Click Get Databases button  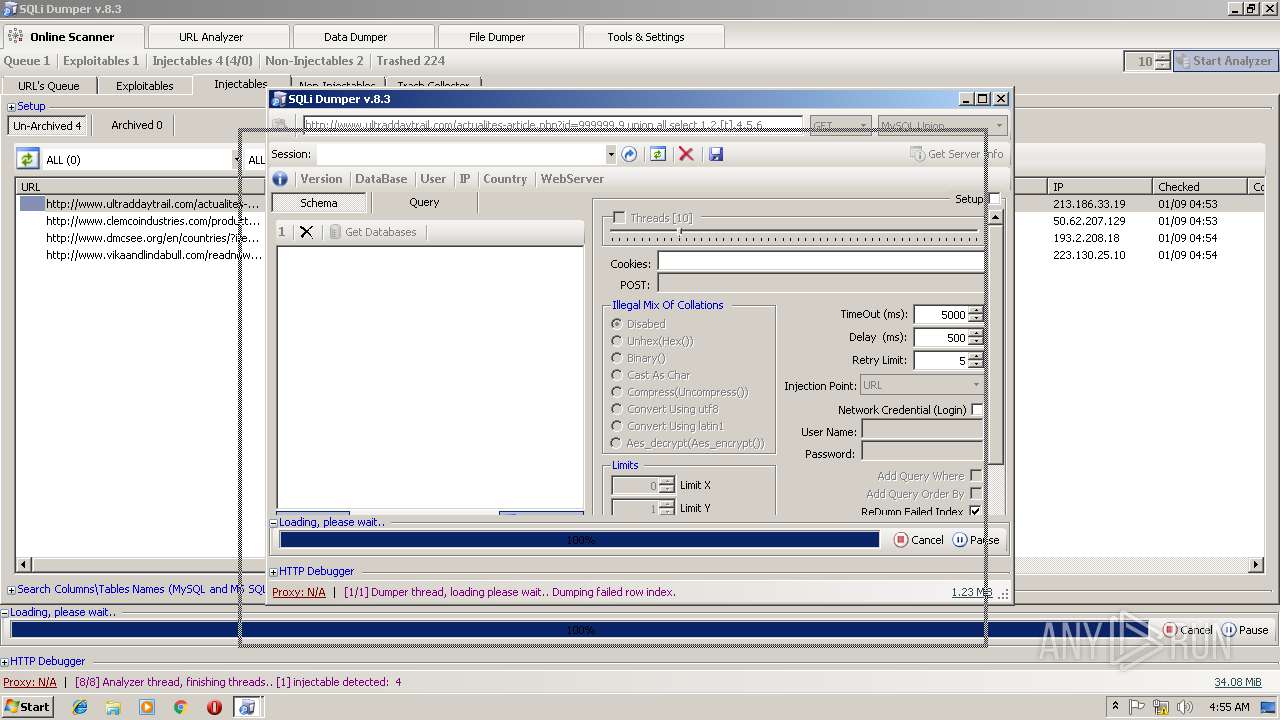(x=372, y=232)
